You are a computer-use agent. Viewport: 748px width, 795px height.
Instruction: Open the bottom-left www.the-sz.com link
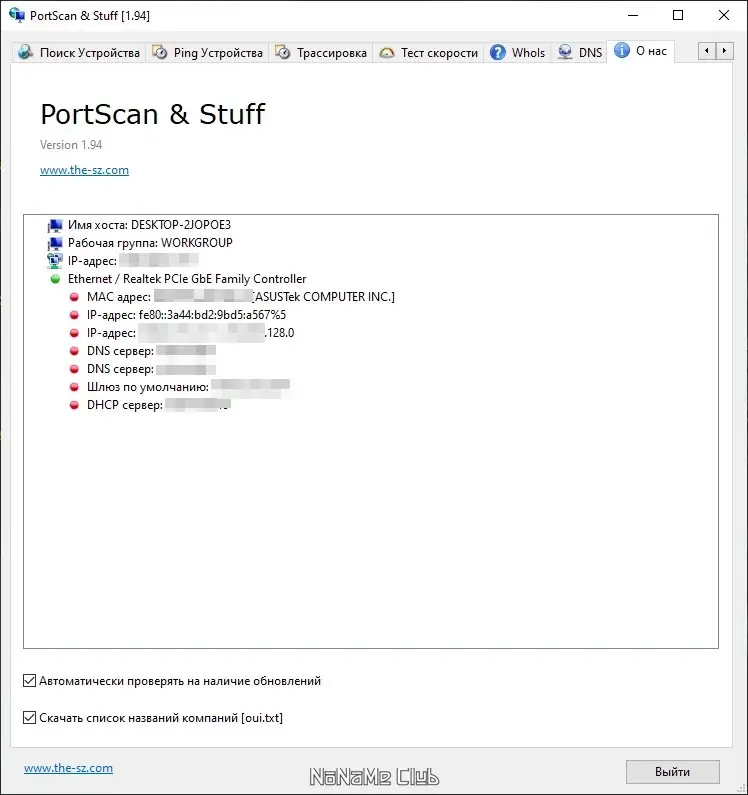tap(68, 768)
